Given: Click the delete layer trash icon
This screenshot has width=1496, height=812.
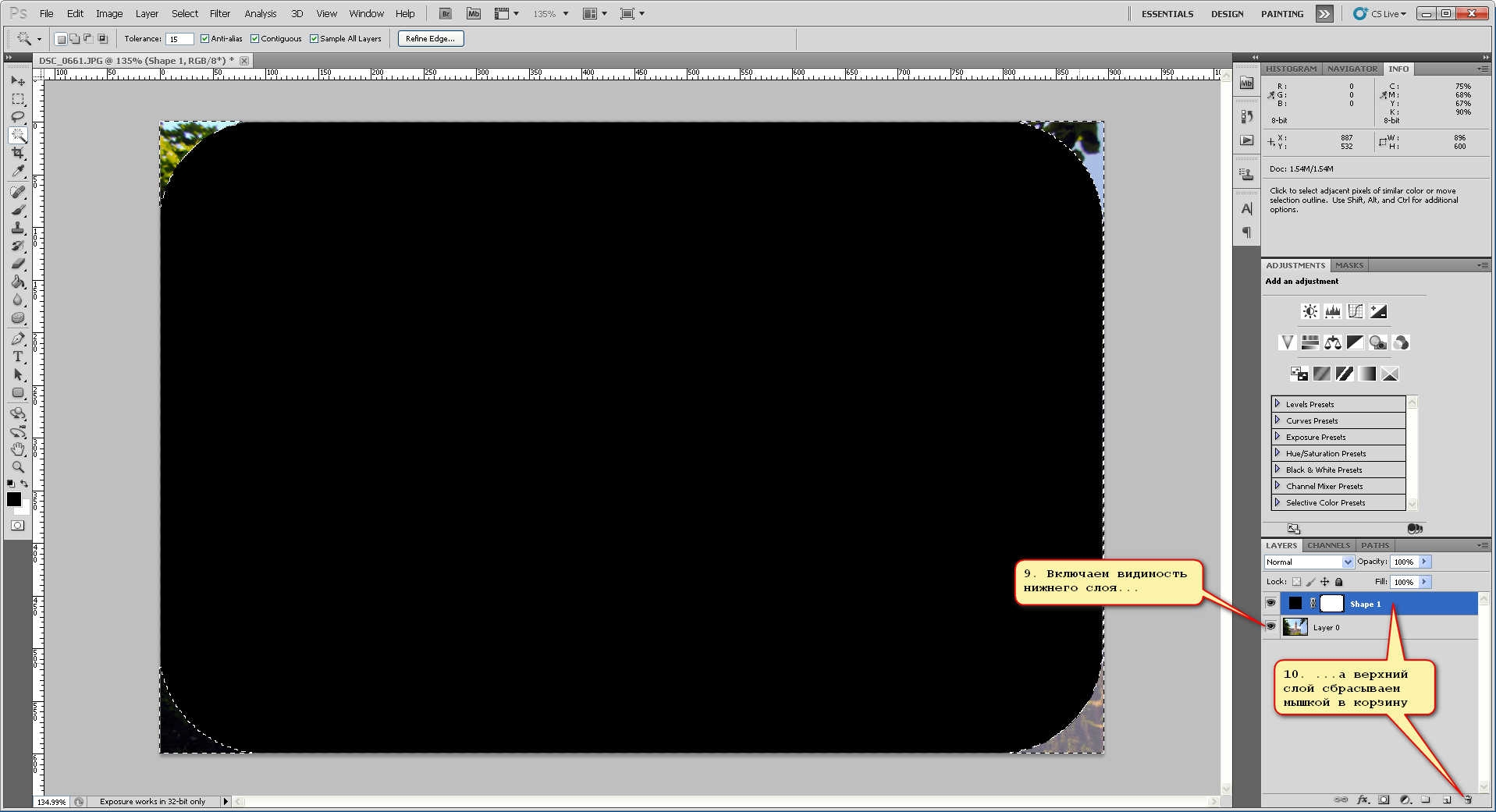Looking at the screenshot, I should 1467,800.
